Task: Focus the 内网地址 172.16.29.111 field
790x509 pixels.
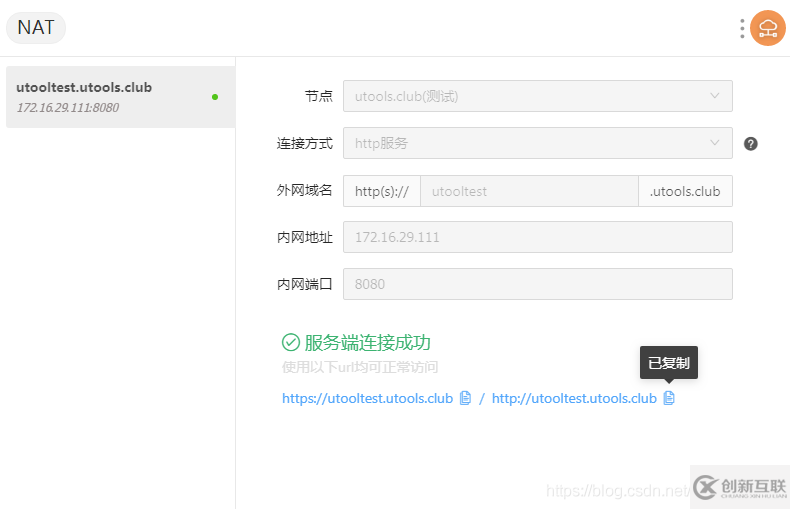Action: click(x=538, y=237)
